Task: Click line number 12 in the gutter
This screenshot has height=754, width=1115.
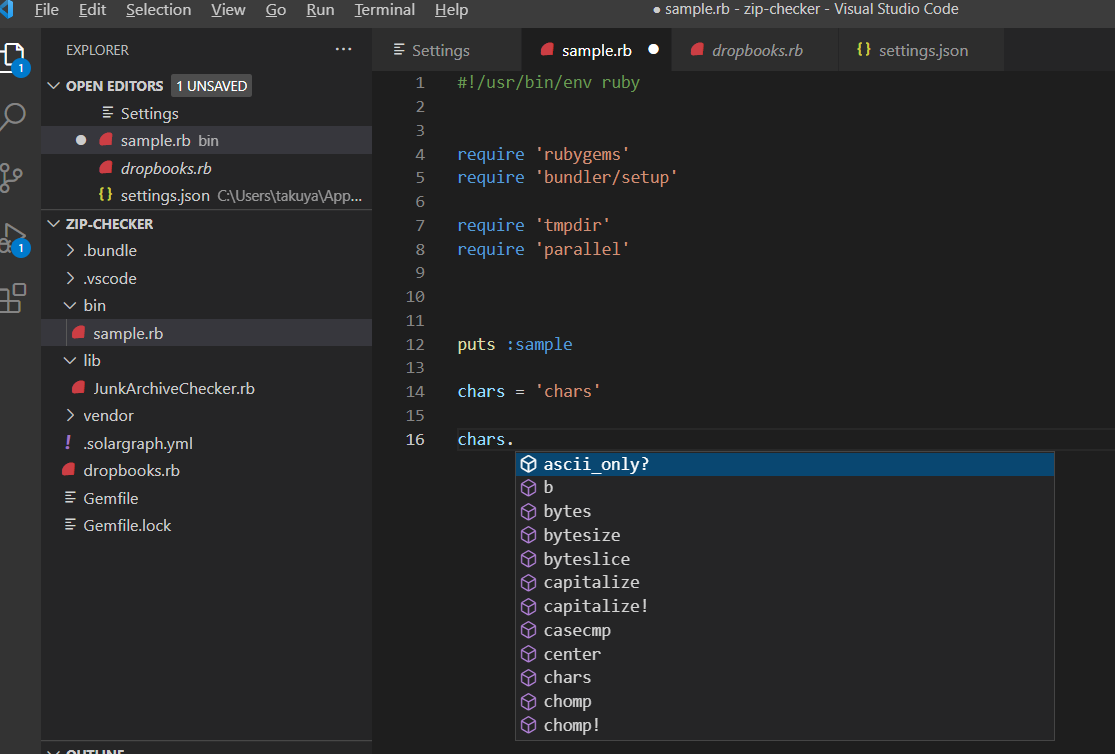Action: 415,344
